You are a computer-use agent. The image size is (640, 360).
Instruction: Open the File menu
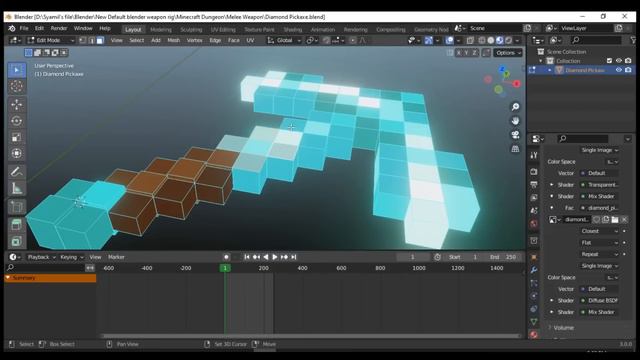click(x=24, y=28)
